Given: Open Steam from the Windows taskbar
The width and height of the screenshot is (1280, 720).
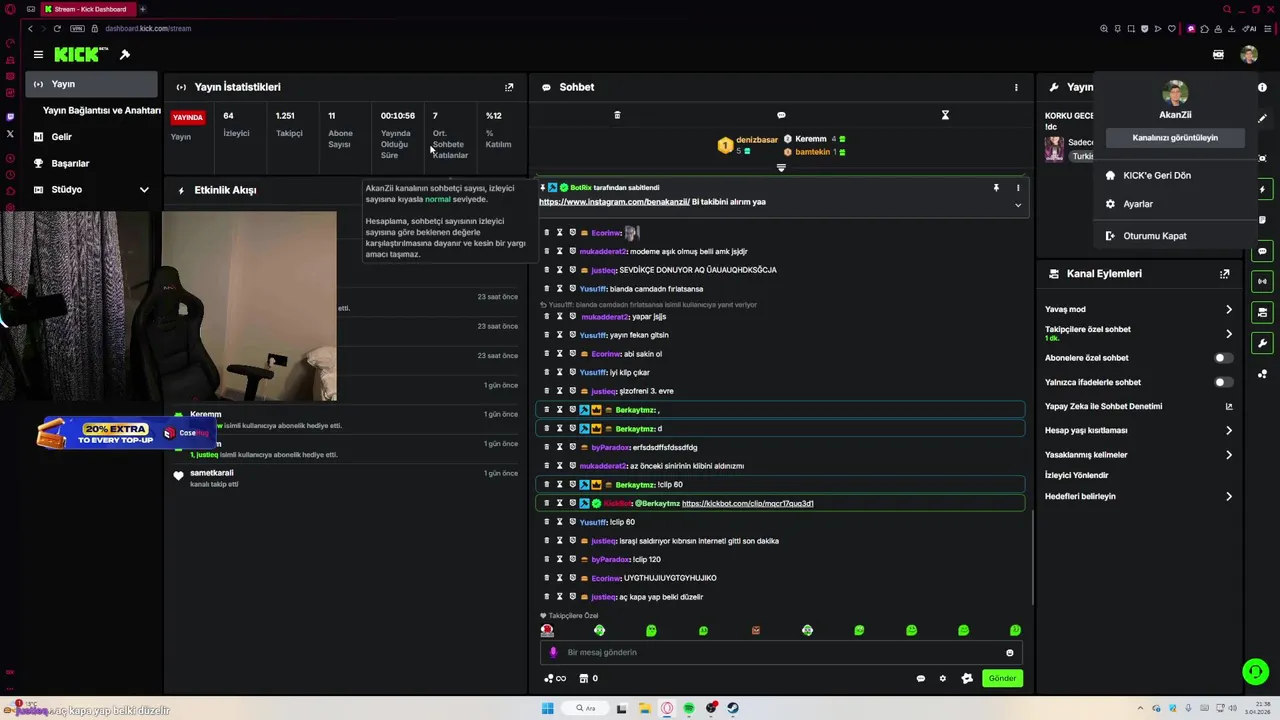Looking at the screenshot, I should point(733,708).
